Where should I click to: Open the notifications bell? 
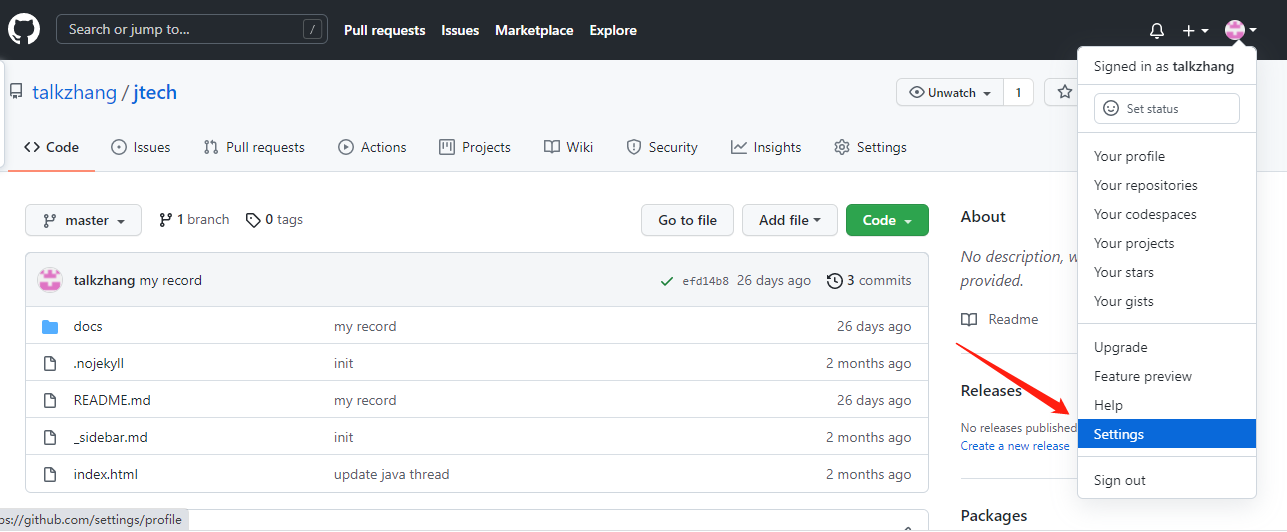[x=1157, y=31]
